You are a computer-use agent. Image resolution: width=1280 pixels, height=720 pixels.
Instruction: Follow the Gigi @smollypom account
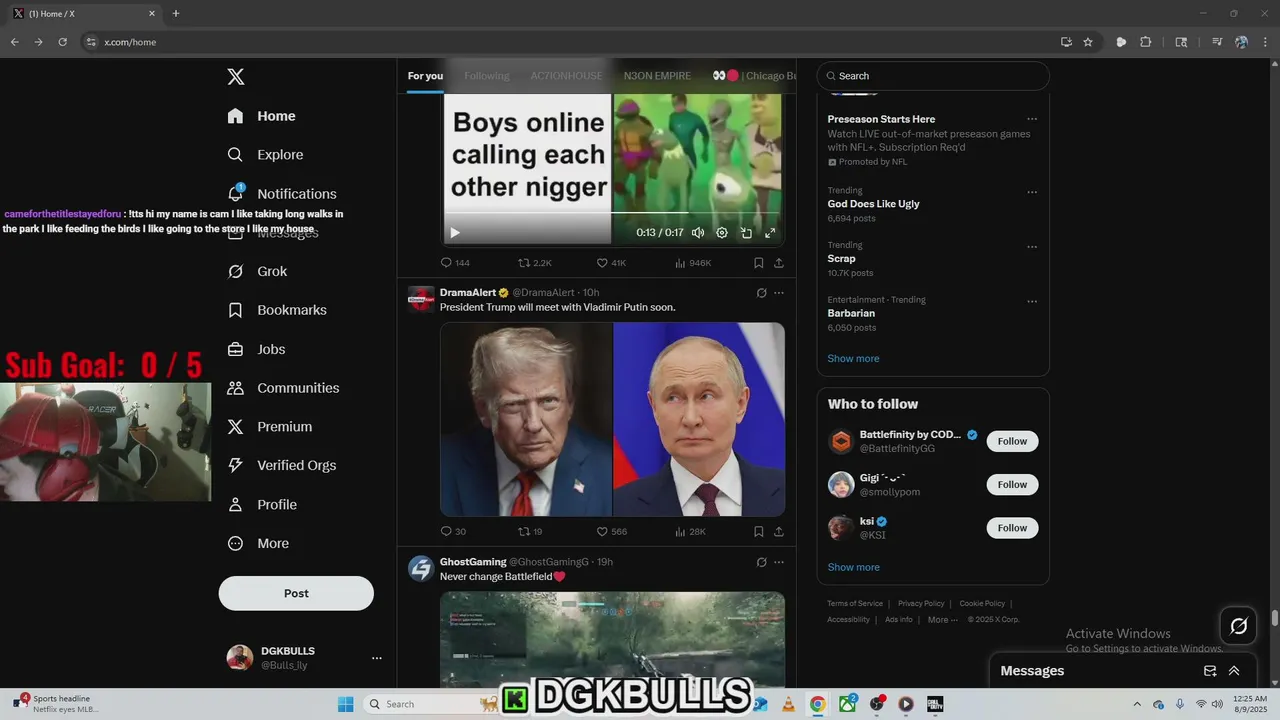(1012, 484)
